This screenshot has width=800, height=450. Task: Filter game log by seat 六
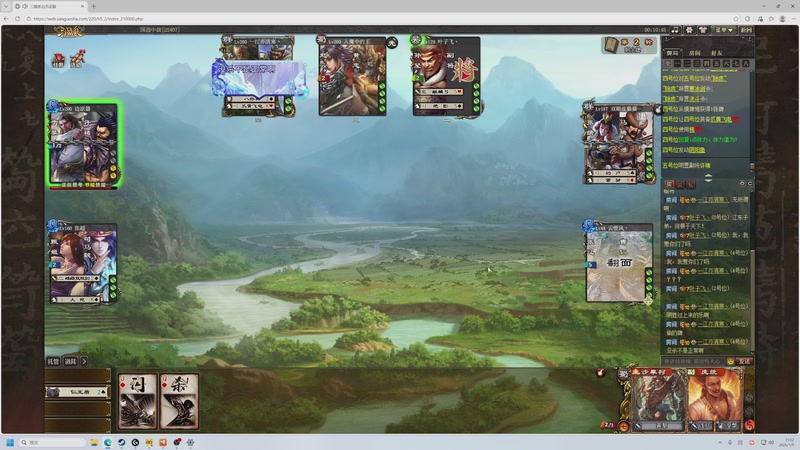pos(726,63)
